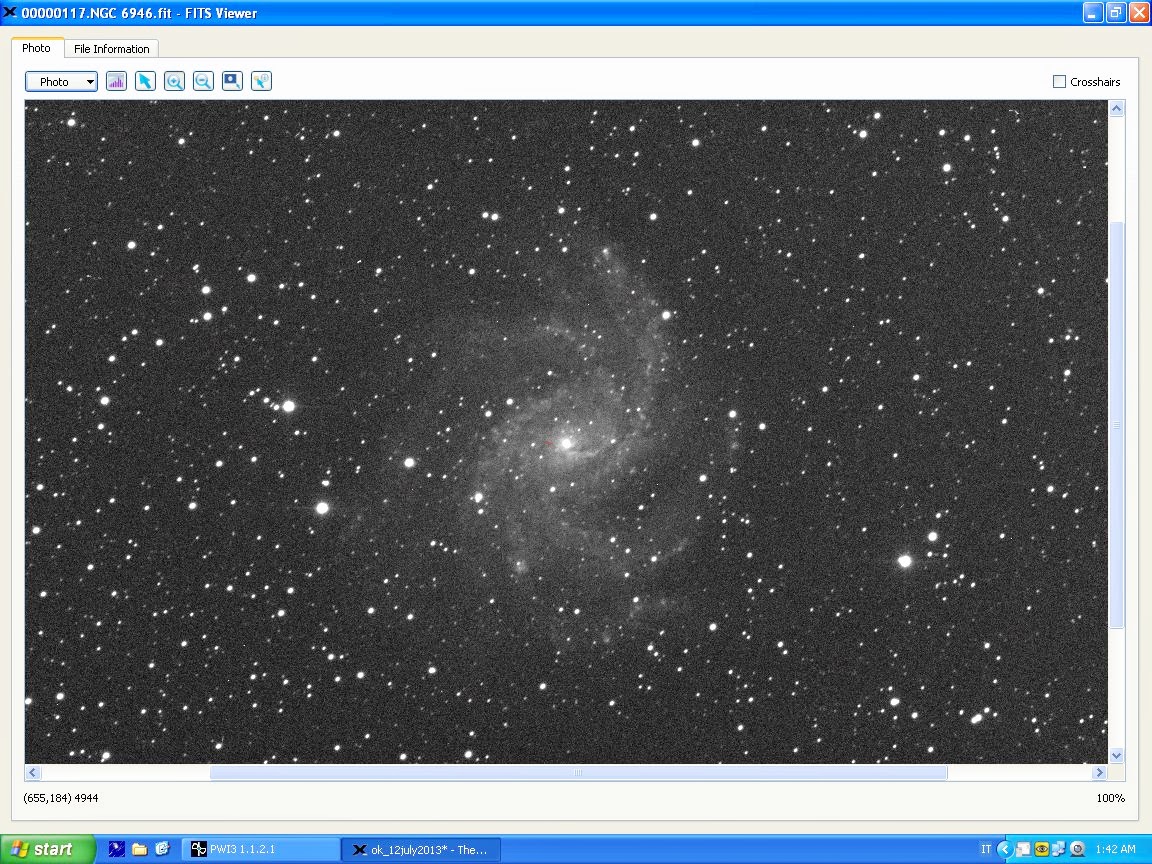Click the bright galaxy core in image
Viewport: 1152px width, 864px height.
coord(566,443)
